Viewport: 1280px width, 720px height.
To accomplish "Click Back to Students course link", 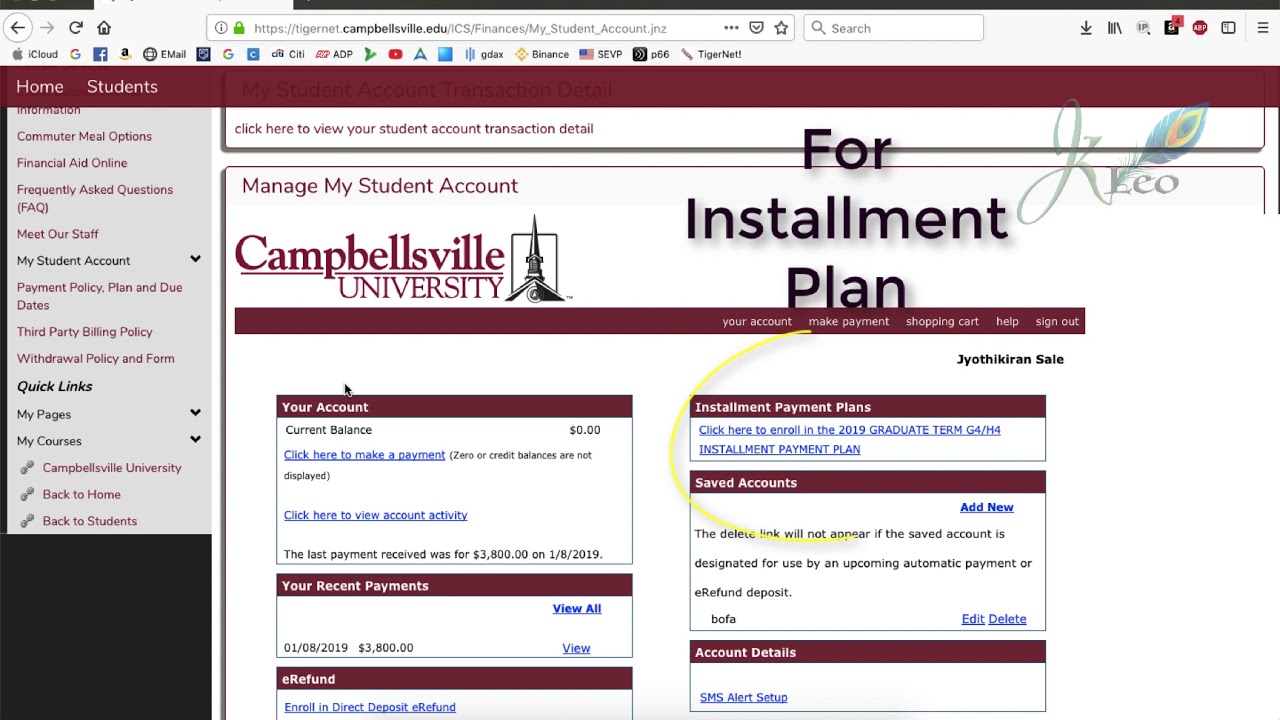I will 90,521.
